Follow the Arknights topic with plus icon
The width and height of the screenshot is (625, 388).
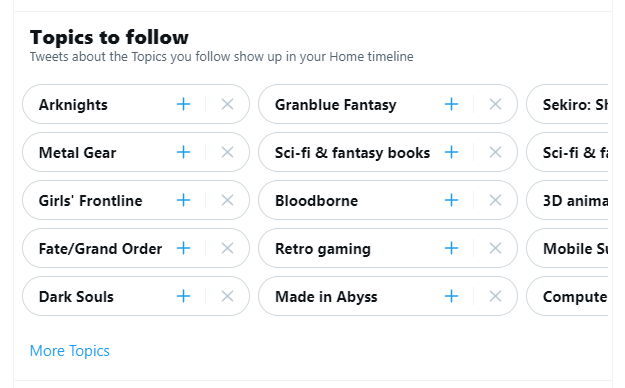point(183,104)
